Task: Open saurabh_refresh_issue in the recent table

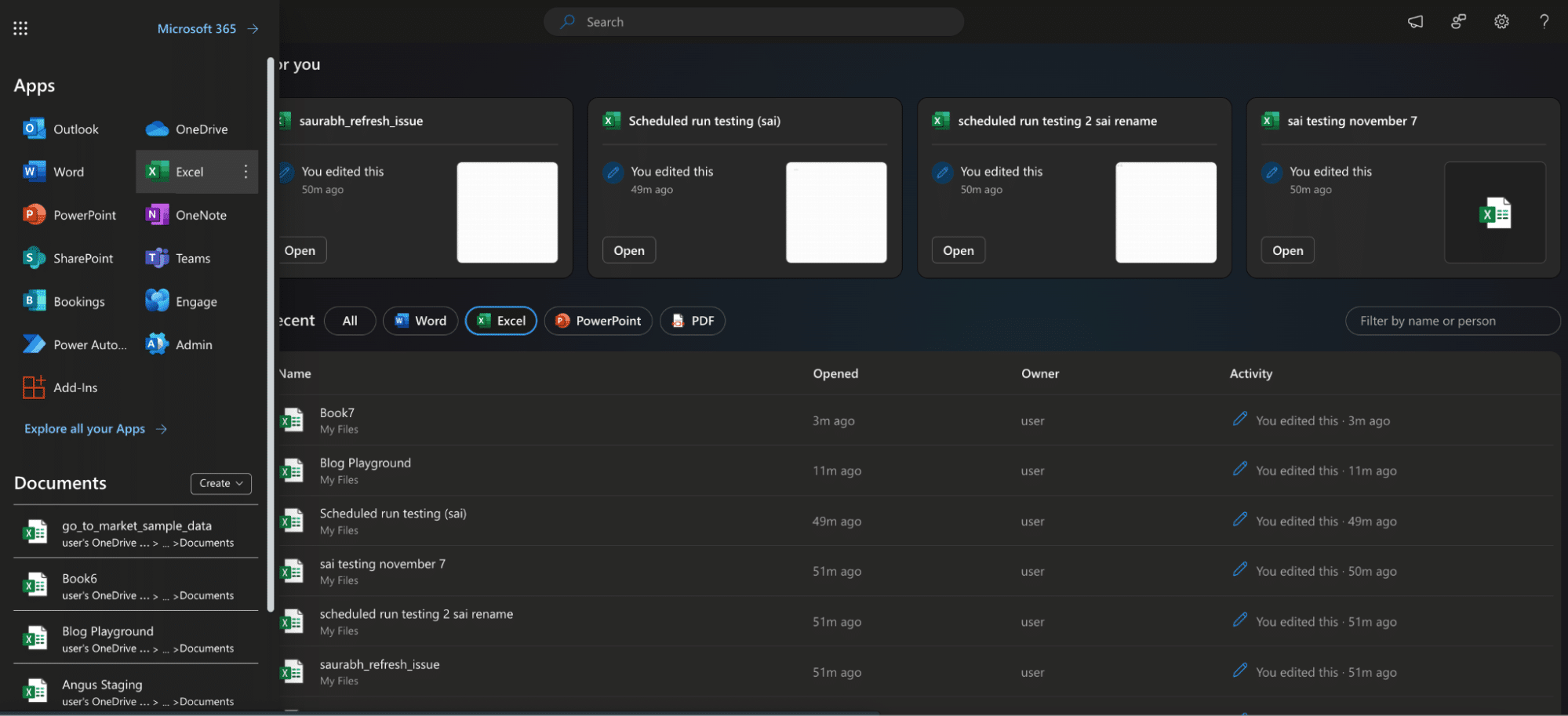Action: click(916, 671)
